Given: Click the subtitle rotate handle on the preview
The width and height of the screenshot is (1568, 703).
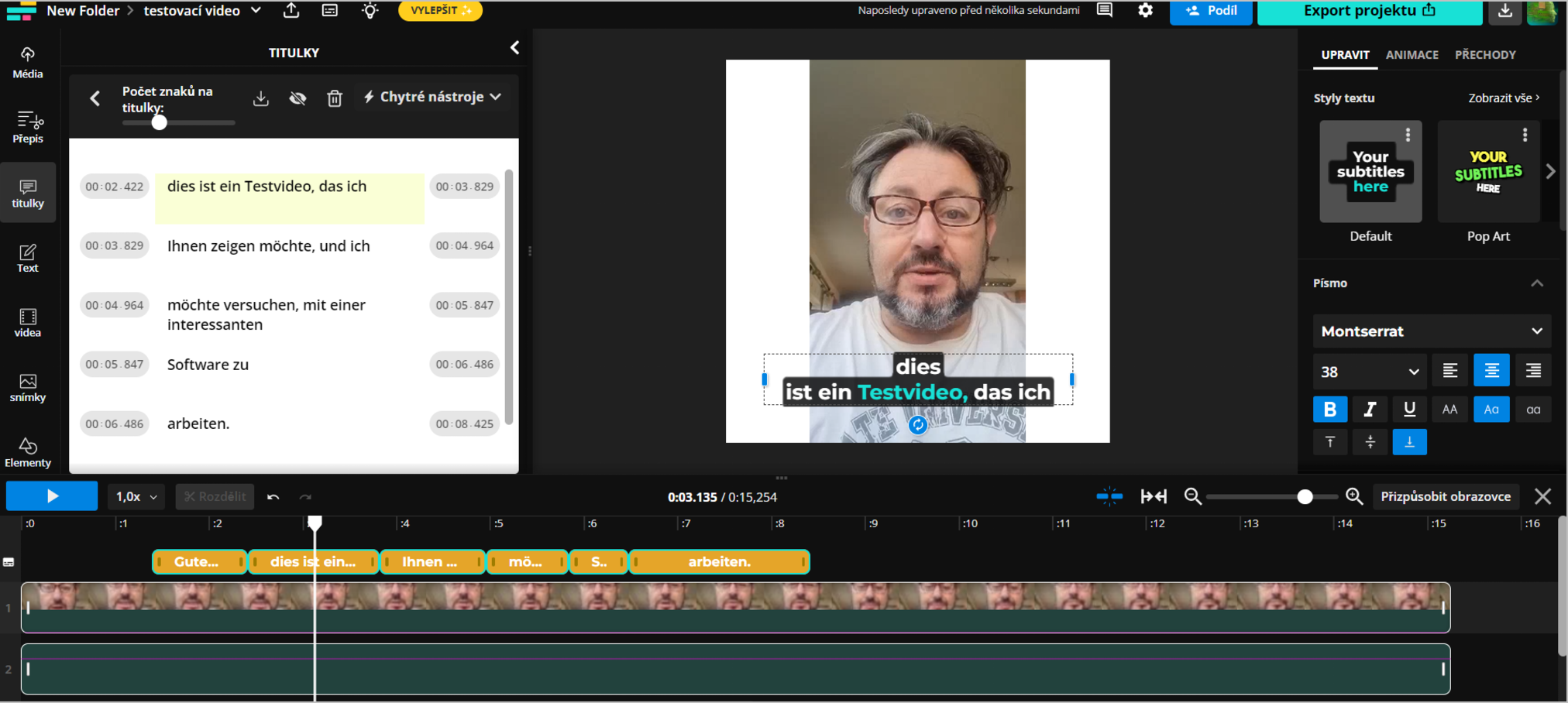Looking at the screenshot, I should coord(918,424).
